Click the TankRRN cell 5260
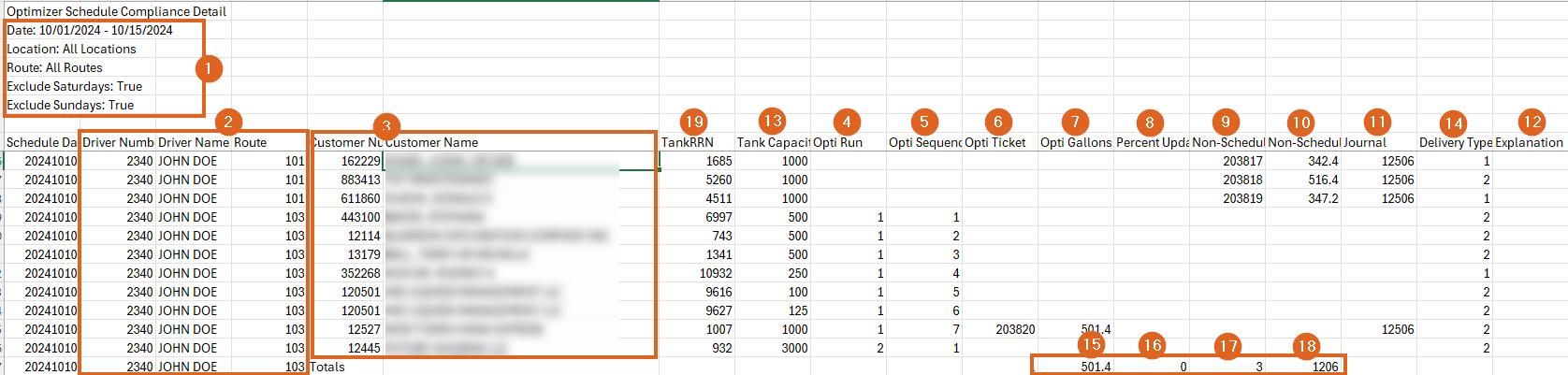1568x375 pixels. [x=697, y=180]
